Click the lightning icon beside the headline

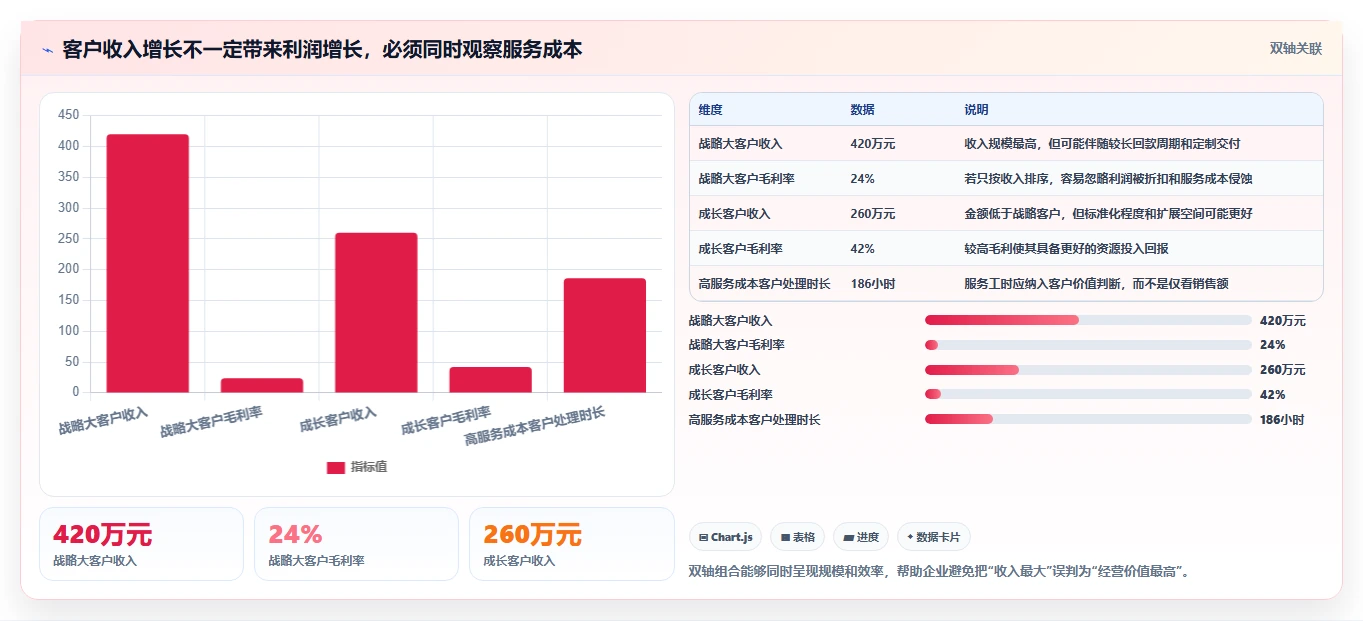[48, 50]
